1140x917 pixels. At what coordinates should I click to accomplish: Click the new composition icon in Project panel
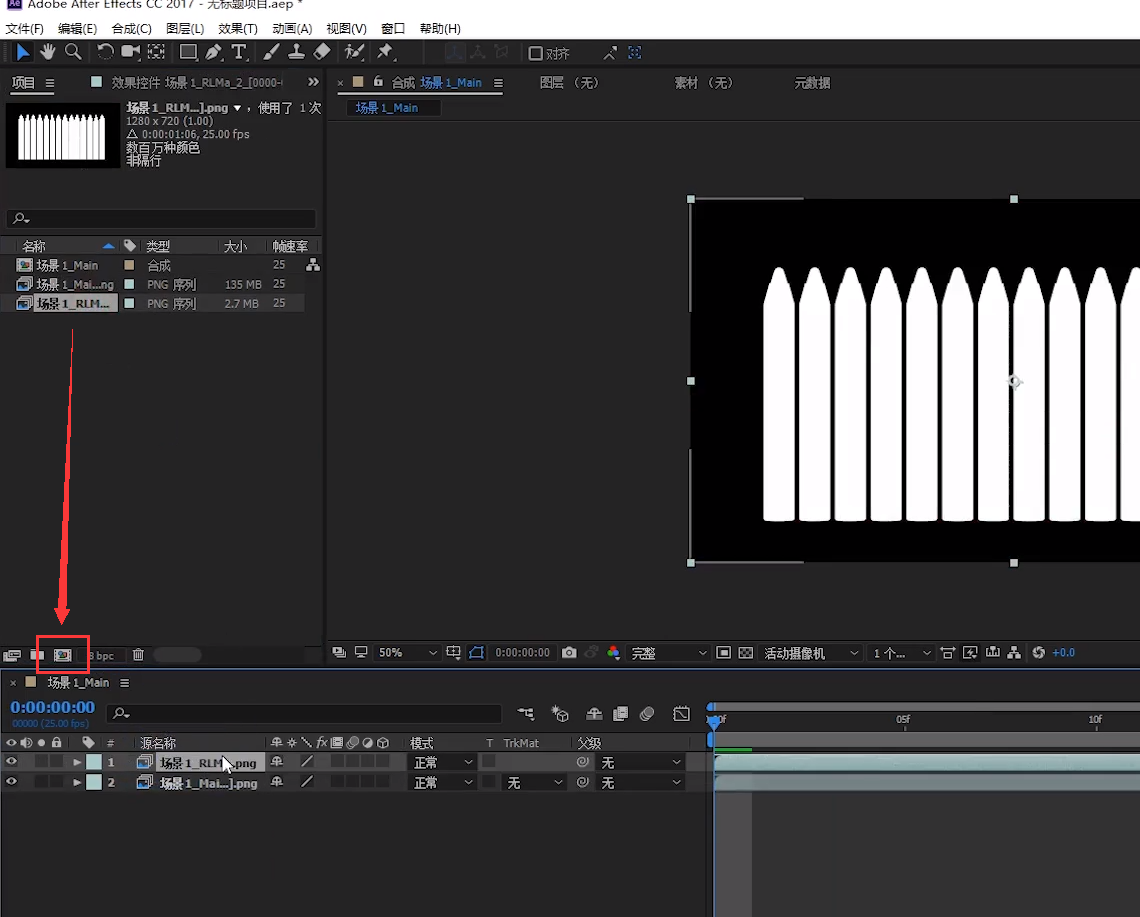tap(63, 655)
